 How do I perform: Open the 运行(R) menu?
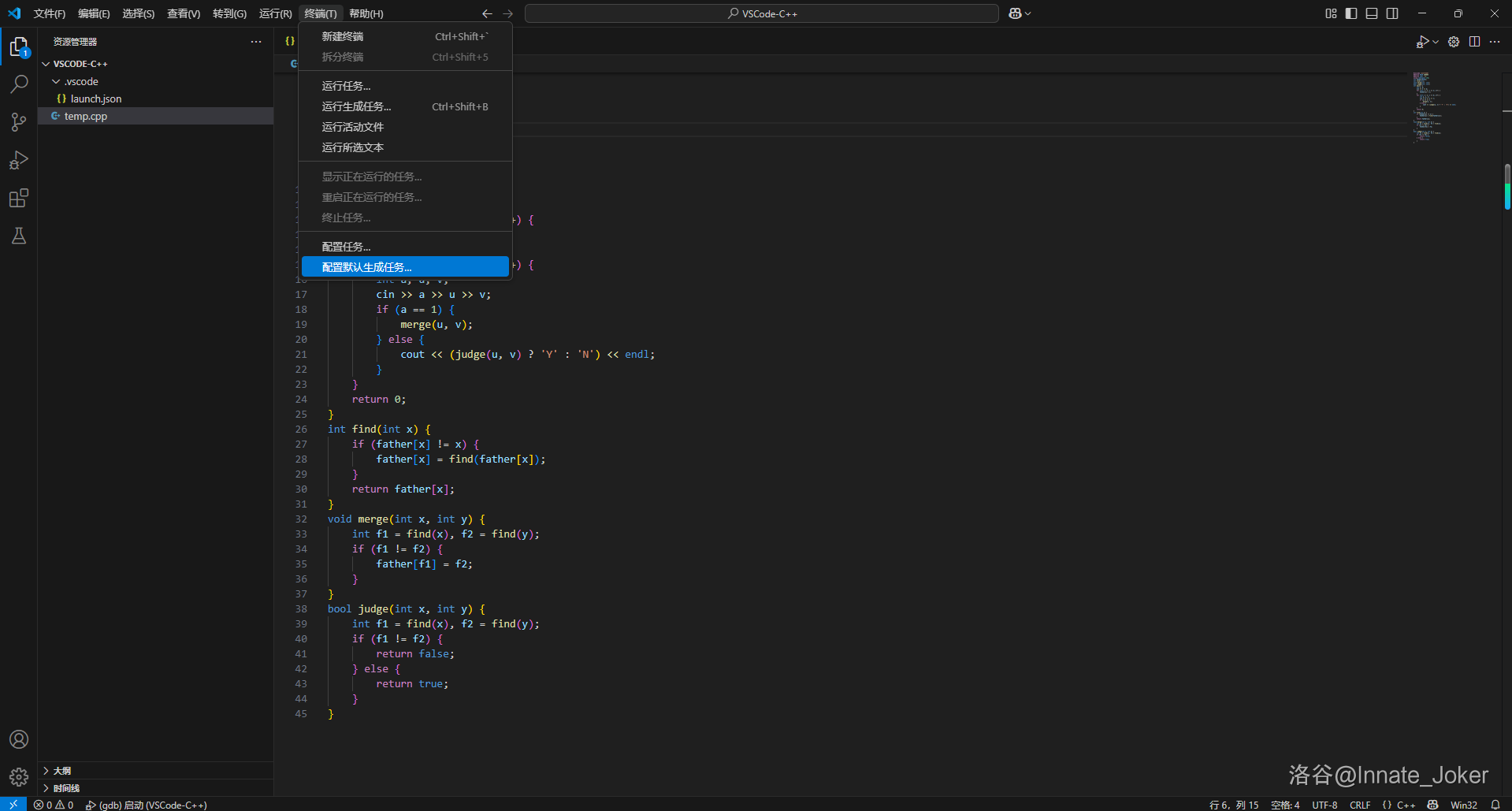click(274, 13)
